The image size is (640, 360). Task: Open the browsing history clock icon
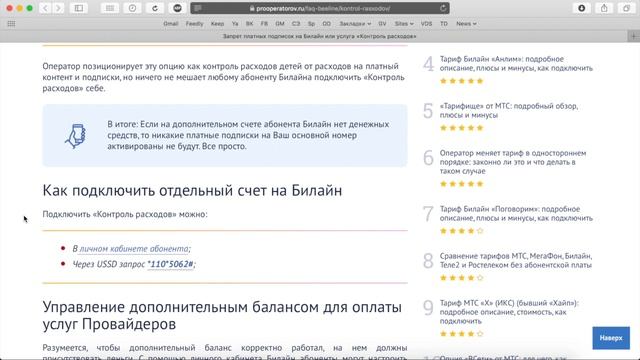tap(132, 8)
